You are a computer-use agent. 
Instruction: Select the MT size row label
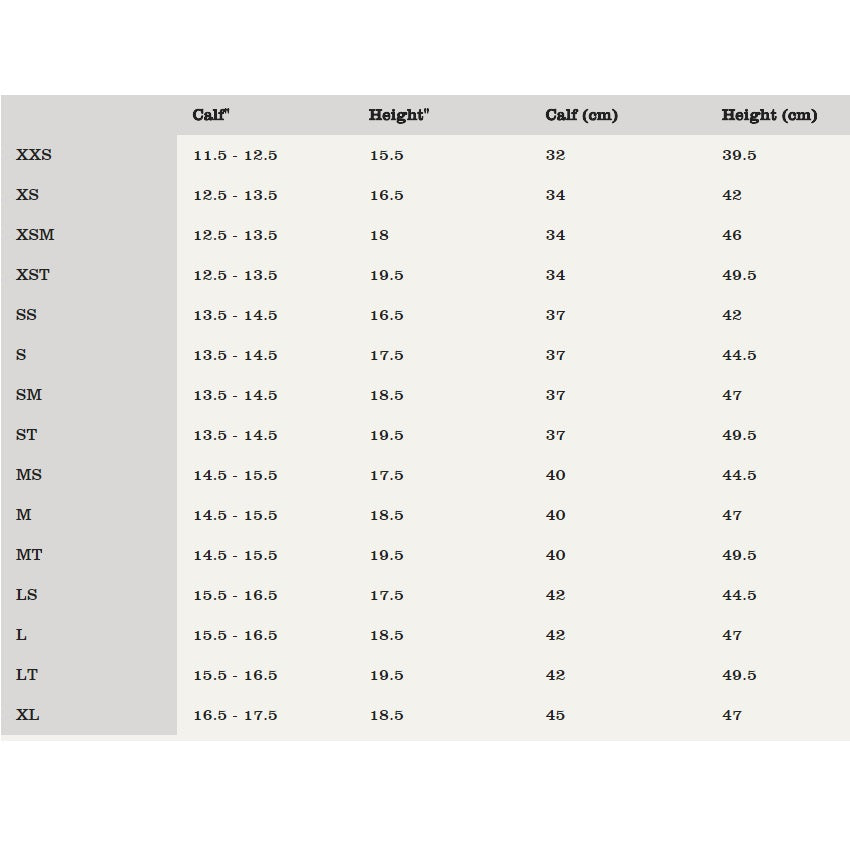tap(29, 555)
